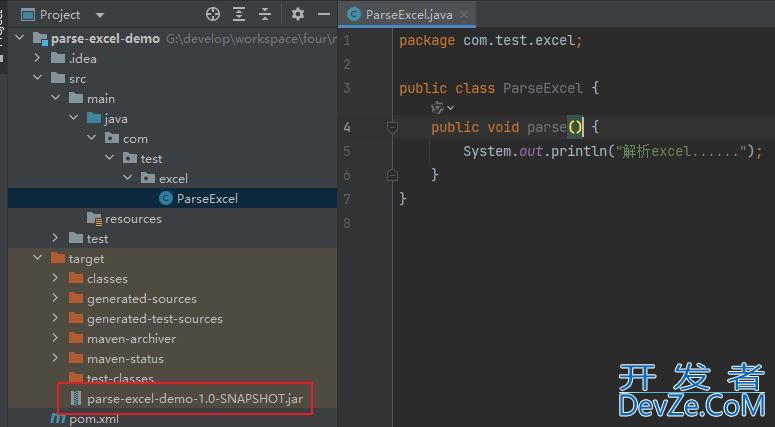Expand the maven-status folder
The image size is (775, 427).
tap(55, 357)
